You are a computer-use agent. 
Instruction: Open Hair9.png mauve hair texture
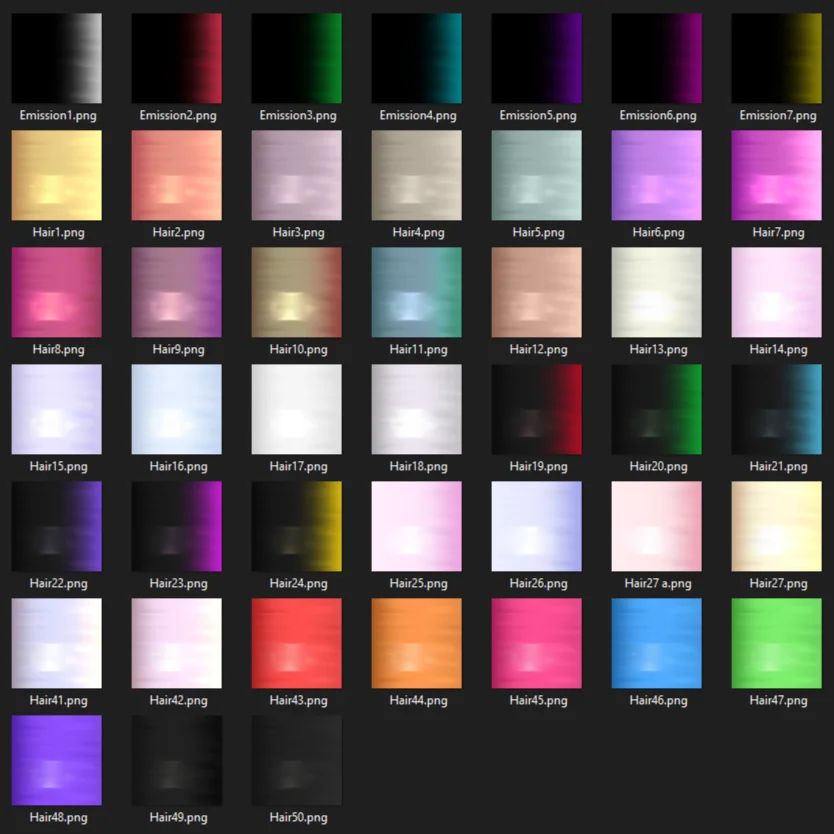pyautogui.click(x=177, y=292)
